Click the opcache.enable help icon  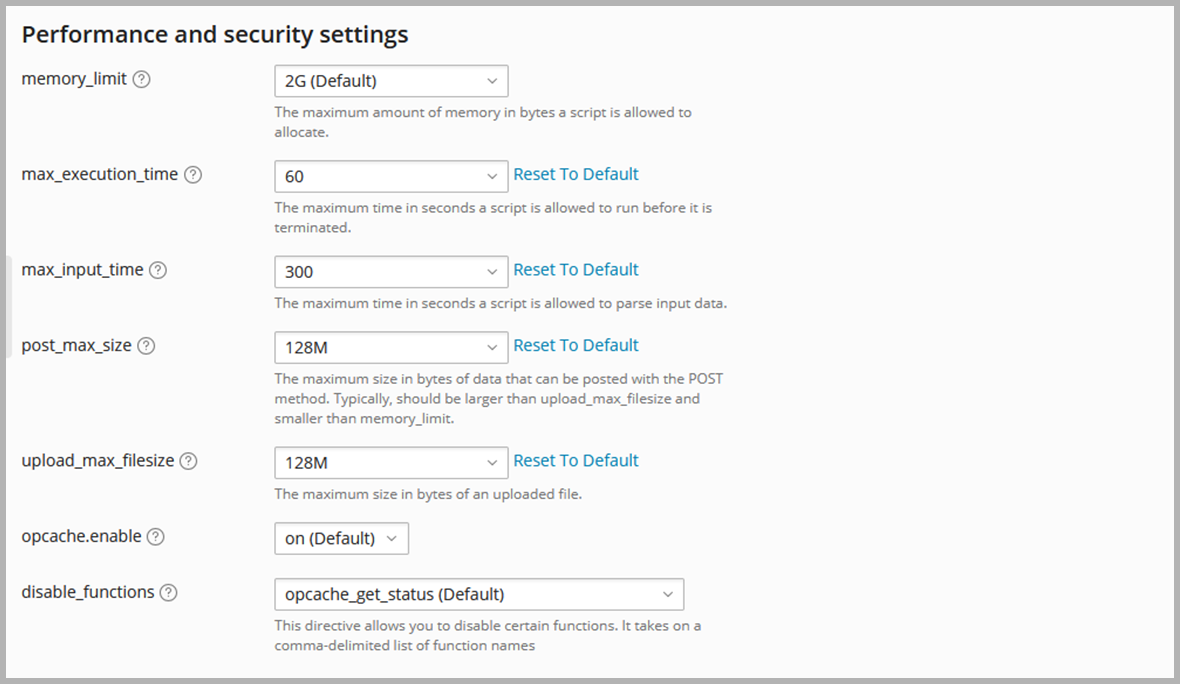pos(156,537)
